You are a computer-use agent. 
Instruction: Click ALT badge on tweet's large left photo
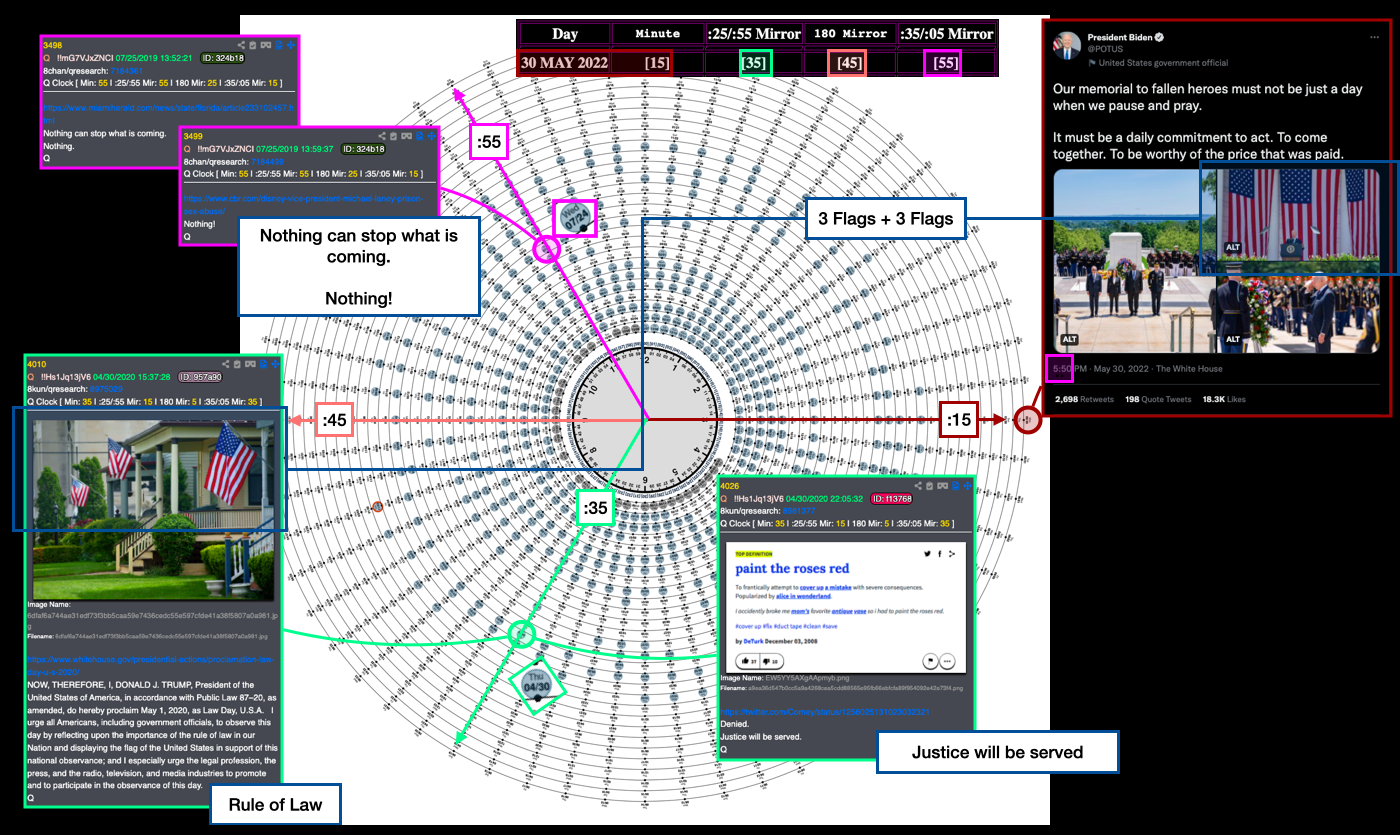coord(1070,338)
